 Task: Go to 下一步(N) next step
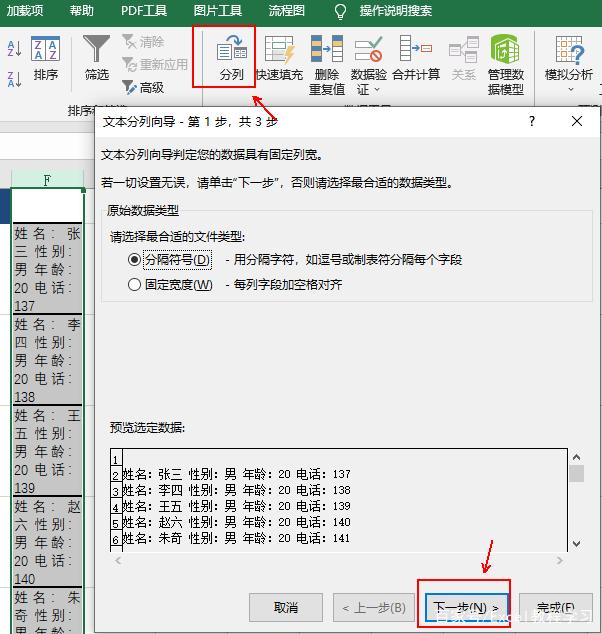(x=466, y=607)
